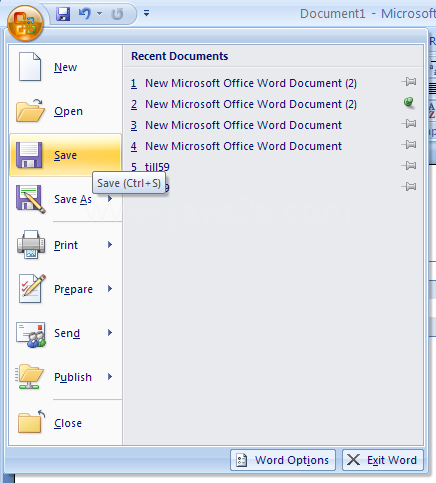Viewport: 436px width, 483px height.
Task: Click the Document1 - Microsoft title text
Action: [368, 14]
